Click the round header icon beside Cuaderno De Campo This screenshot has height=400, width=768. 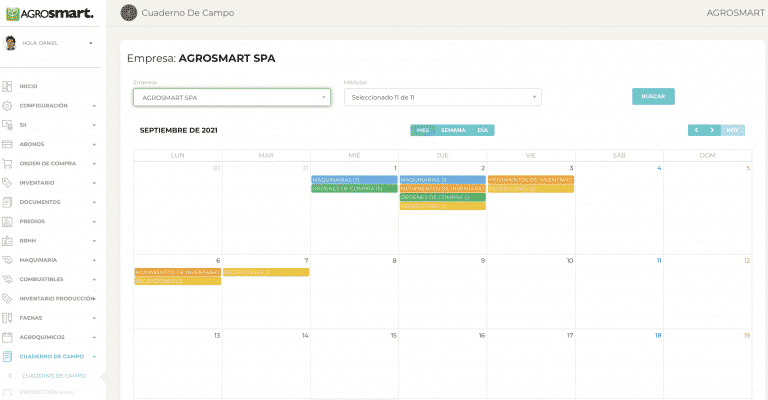point(129,13)
